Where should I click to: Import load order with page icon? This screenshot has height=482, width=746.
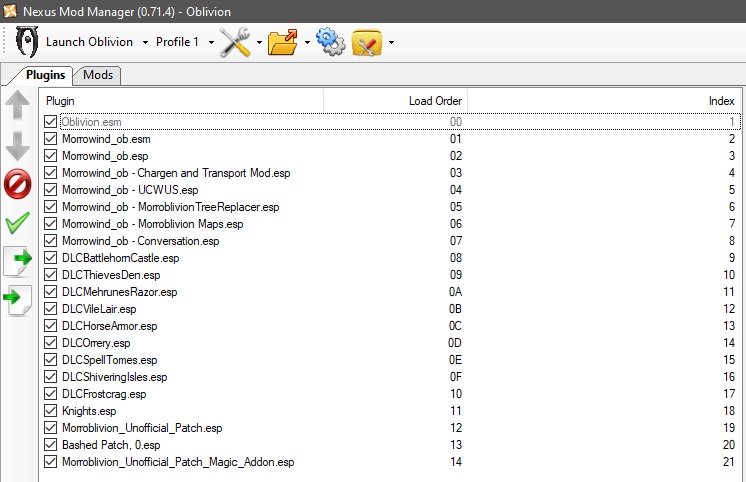pos(18,300)
